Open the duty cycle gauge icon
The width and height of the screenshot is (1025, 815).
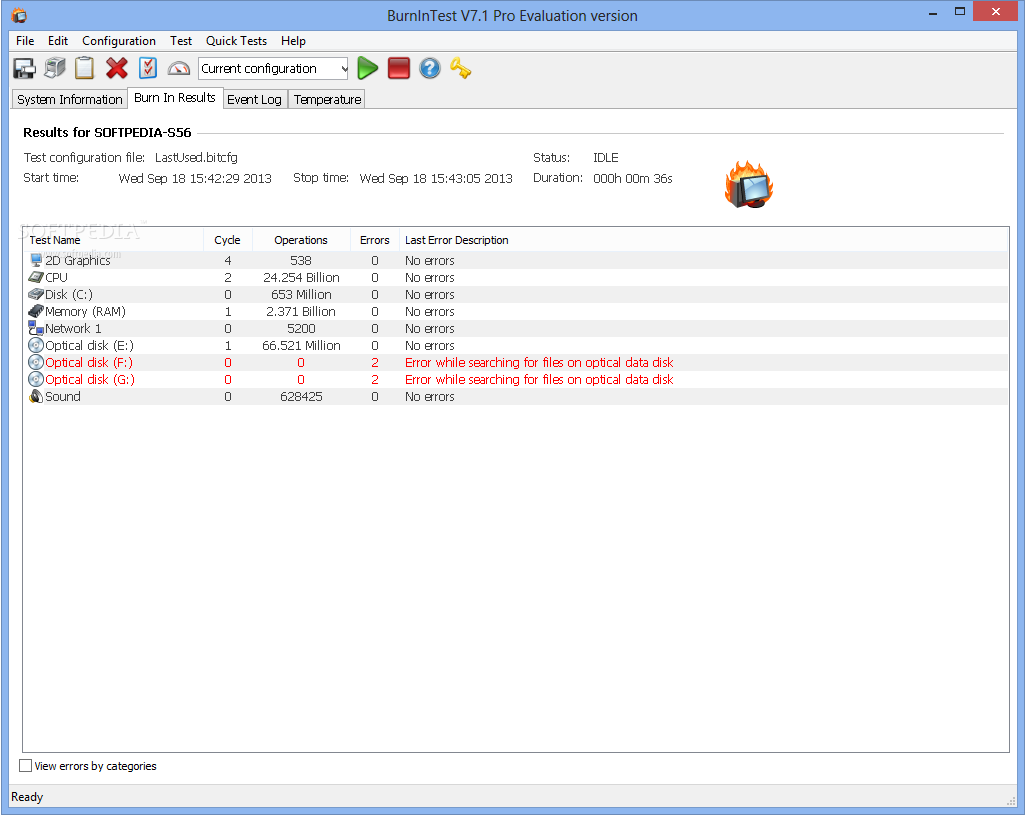tap(178, 69)
